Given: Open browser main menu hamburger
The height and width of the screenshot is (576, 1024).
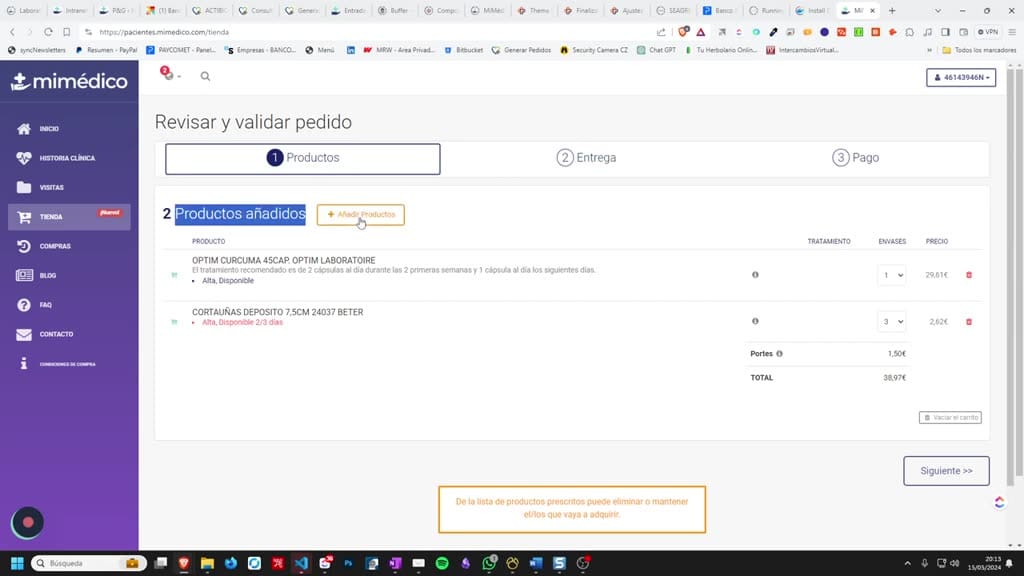Looking at the screenshot, I should 1012,31.
